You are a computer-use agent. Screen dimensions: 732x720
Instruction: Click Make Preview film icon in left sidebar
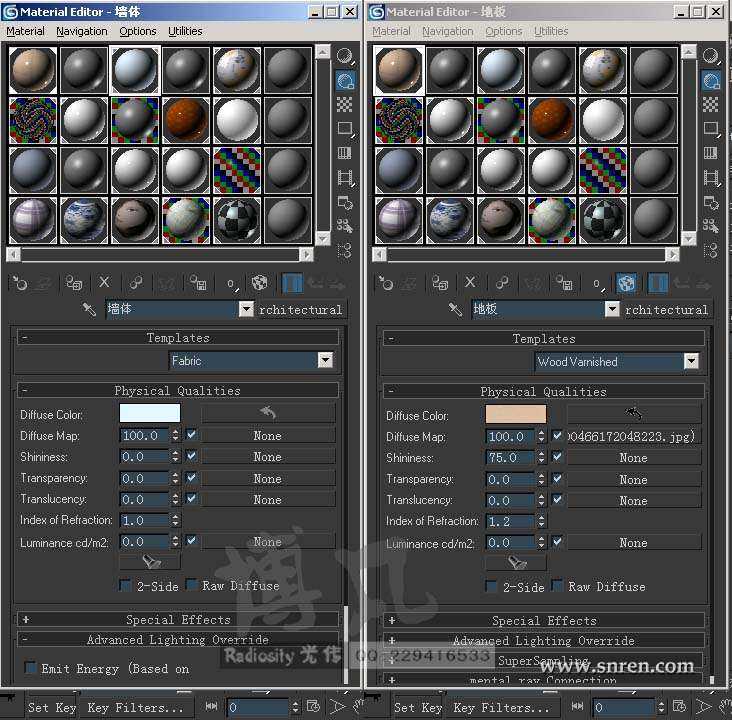pos(345,178)
